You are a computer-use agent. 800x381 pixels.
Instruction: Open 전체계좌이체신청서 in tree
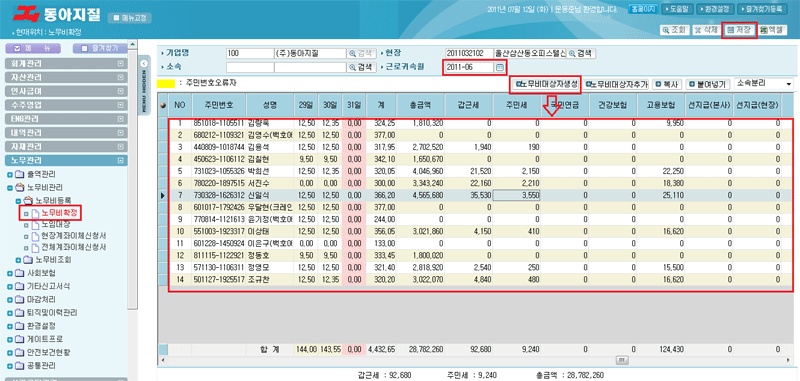click(73, 248)
